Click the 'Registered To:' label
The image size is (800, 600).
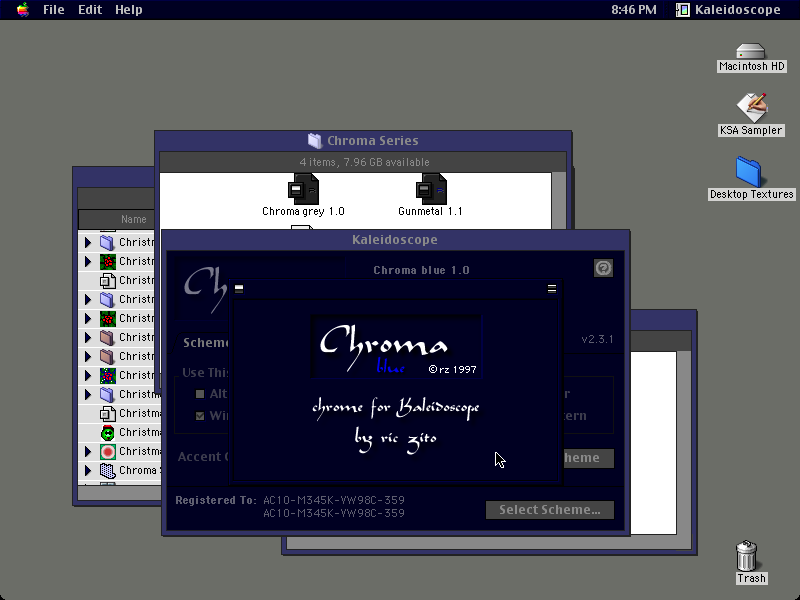point(216,501)
